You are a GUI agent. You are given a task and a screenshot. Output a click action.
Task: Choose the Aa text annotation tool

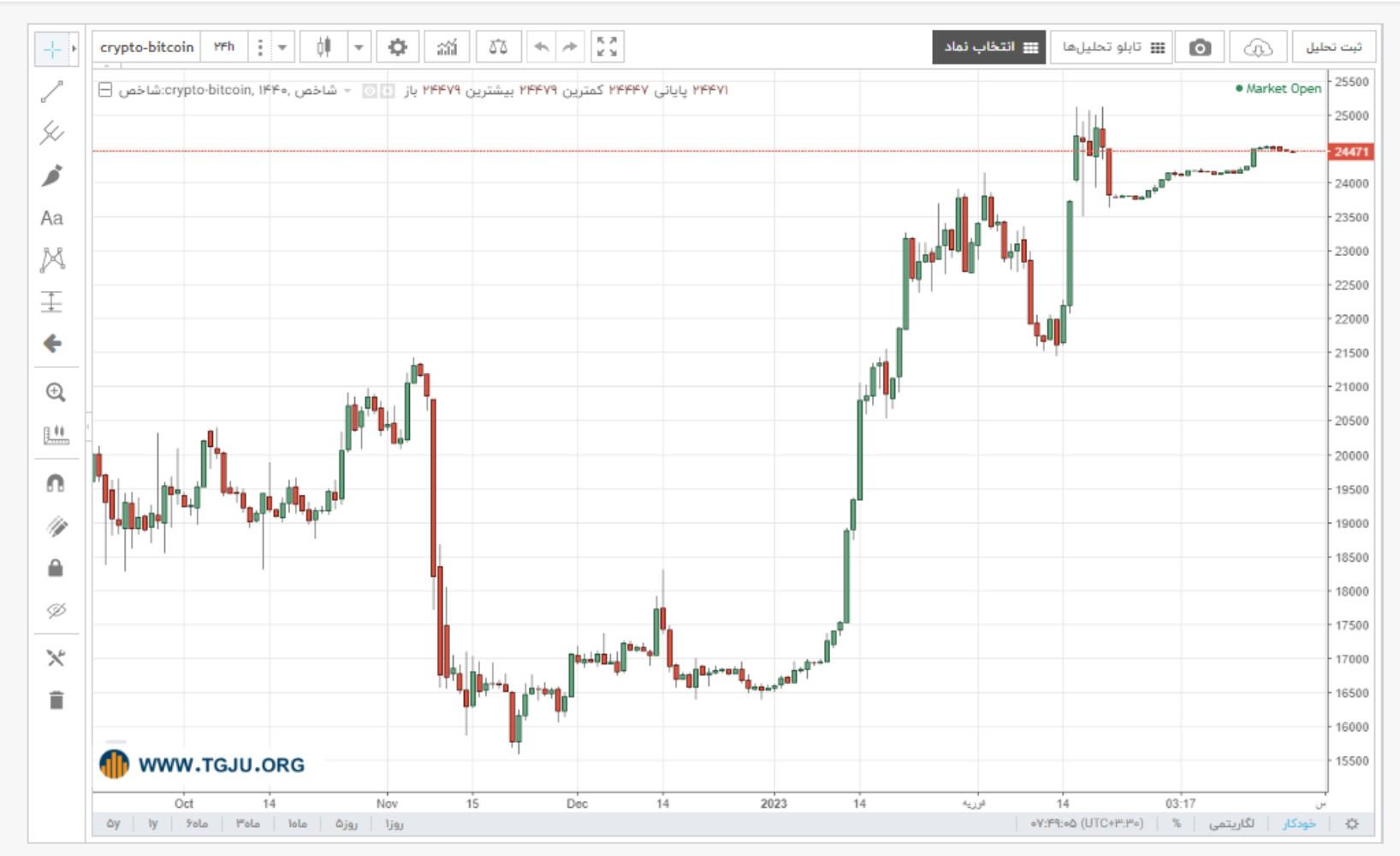coord(52,218)
